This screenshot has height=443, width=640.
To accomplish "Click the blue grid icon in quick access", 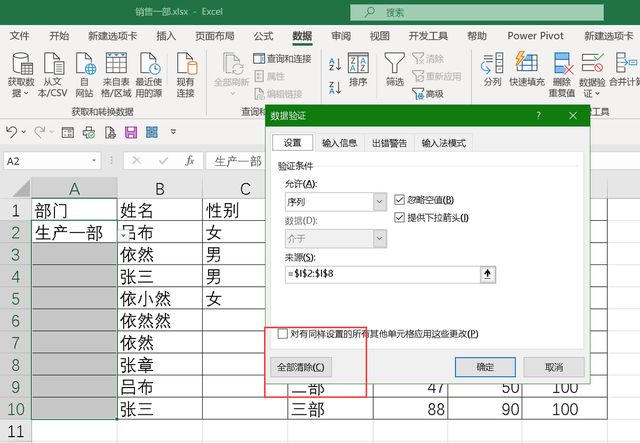I will tap(152, 132).
